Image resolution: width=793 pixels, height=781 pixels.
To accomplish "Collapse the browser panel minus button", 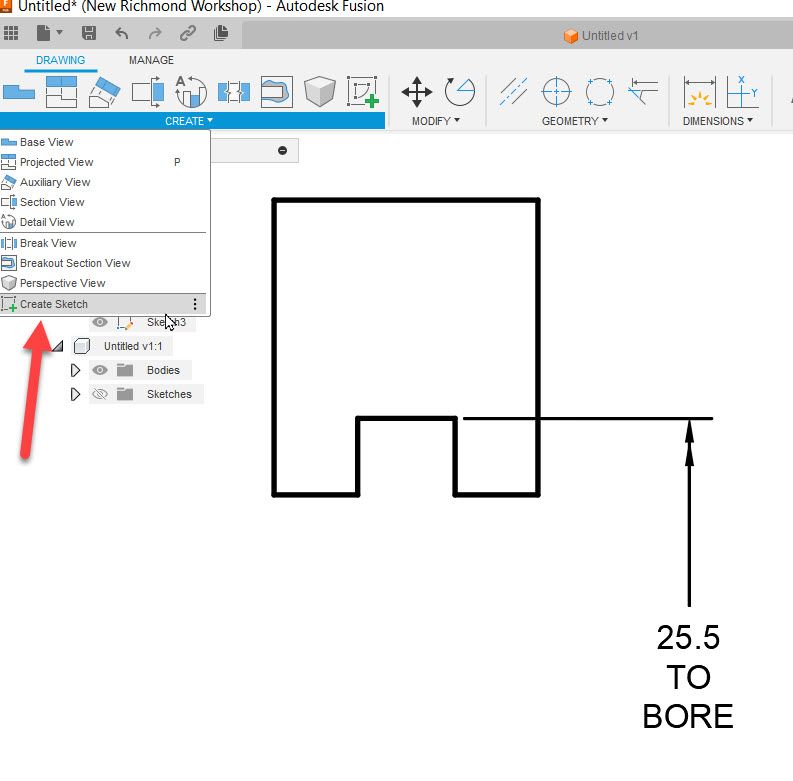I will (x=282, y=150).
